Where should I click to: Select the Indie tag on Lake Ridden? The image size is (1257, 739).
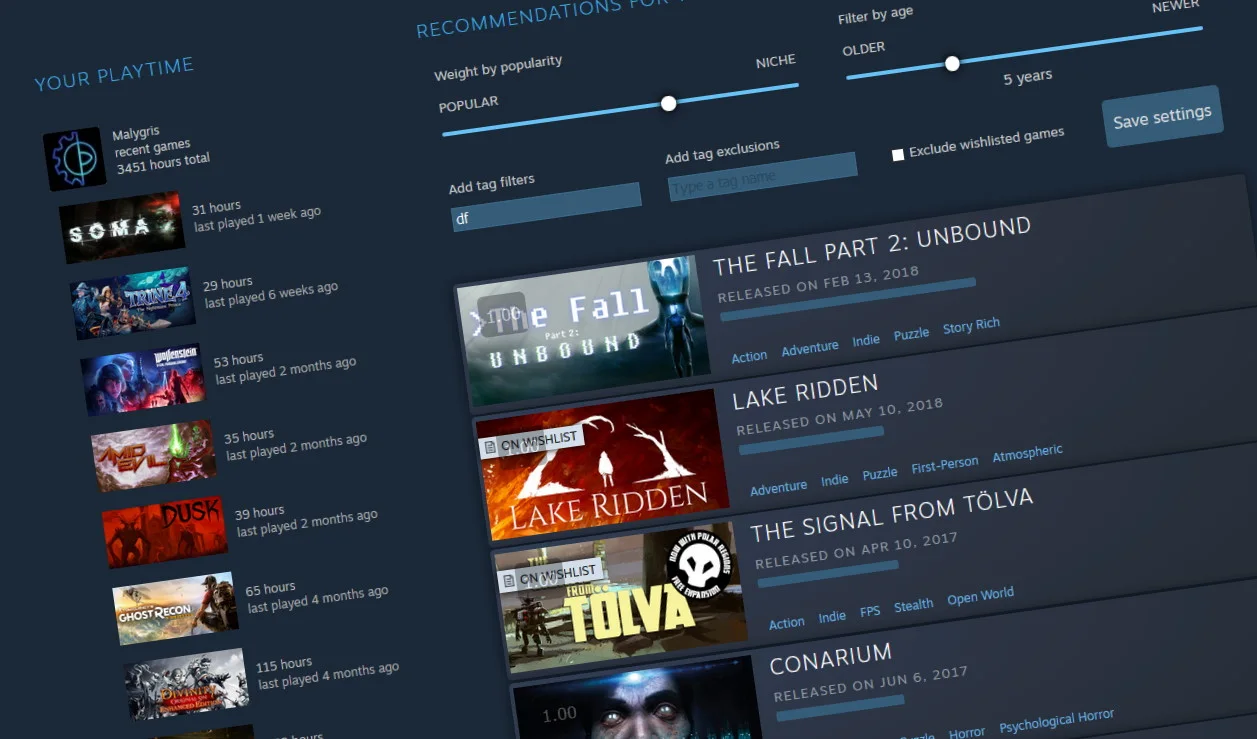834,480
